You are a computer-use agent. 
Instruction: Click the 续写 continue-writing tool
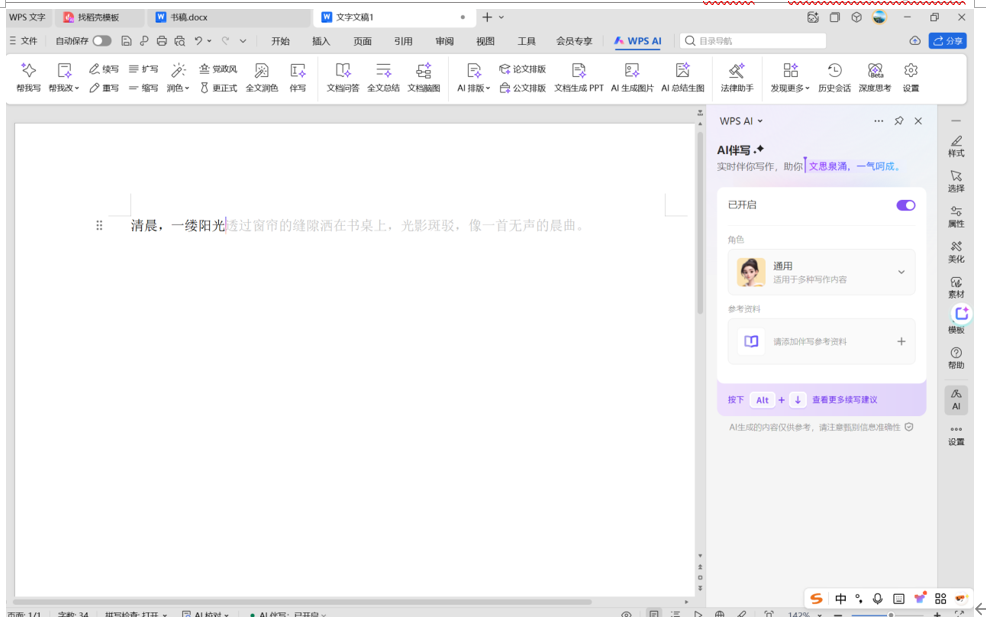point(104,69)
